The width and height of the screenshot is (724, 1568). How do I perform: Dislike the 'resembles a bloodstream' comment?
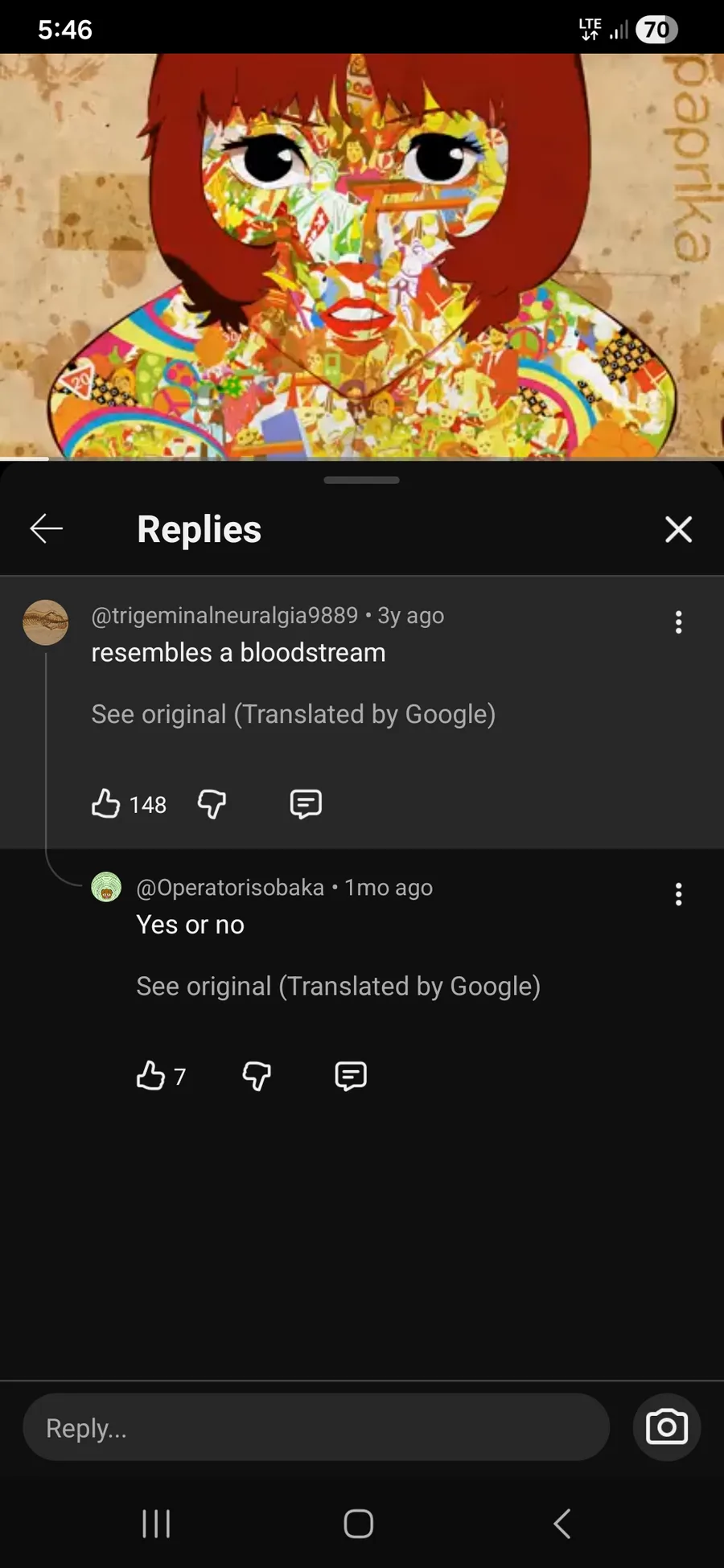point(212,803)
